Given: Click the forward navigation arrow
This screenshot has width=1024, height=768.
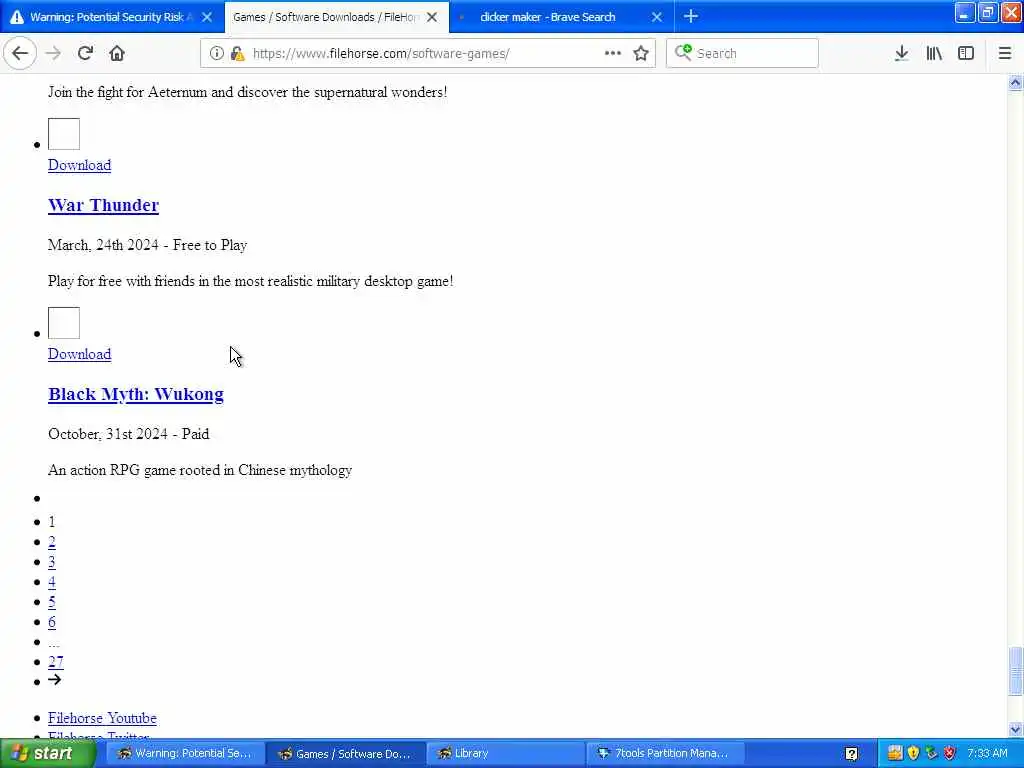Looking at the screenshot, I should pos(53,53).
